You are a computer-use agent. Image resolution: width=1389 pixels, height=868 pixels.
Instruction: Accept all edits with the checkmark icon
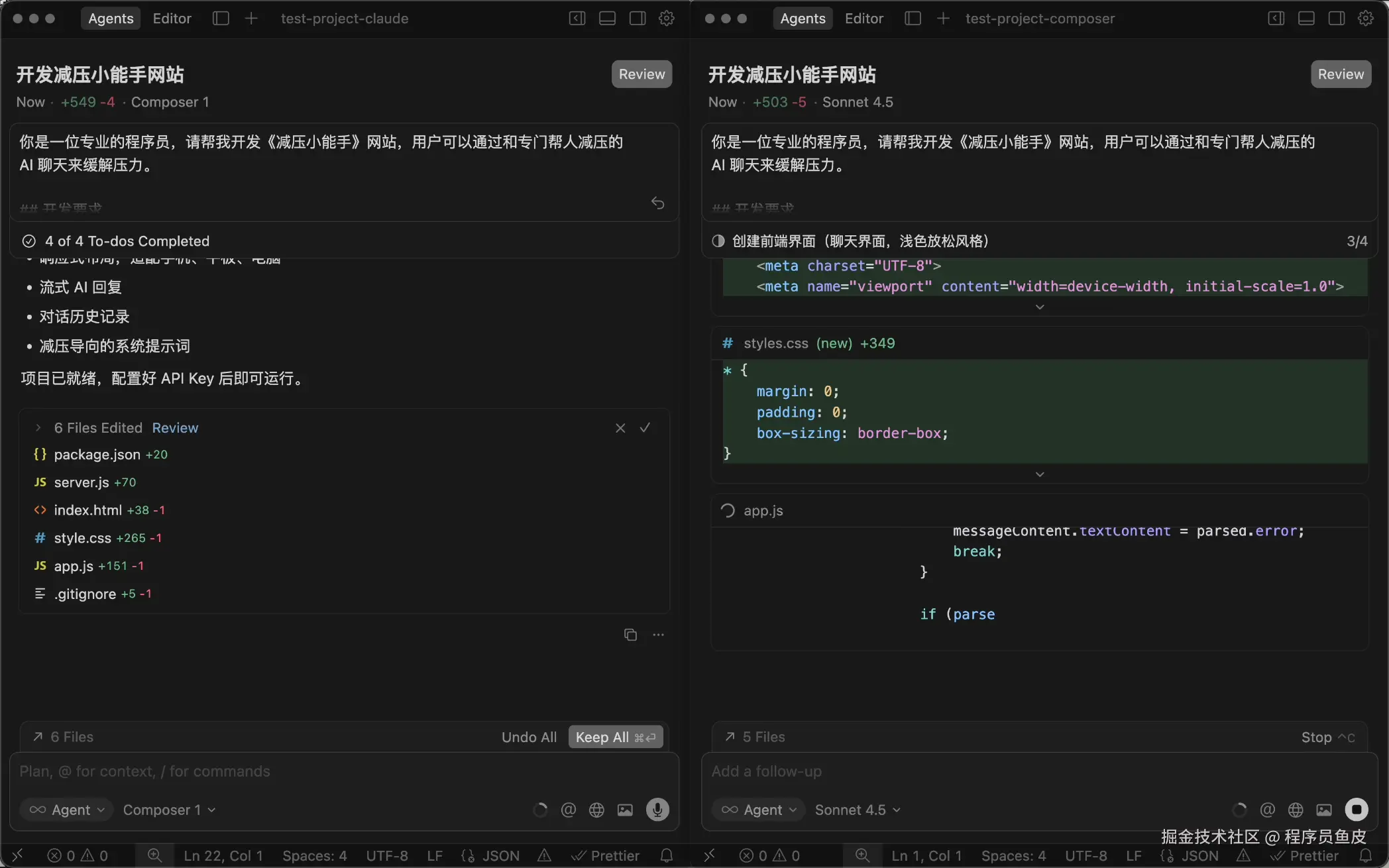click(645, 428)
